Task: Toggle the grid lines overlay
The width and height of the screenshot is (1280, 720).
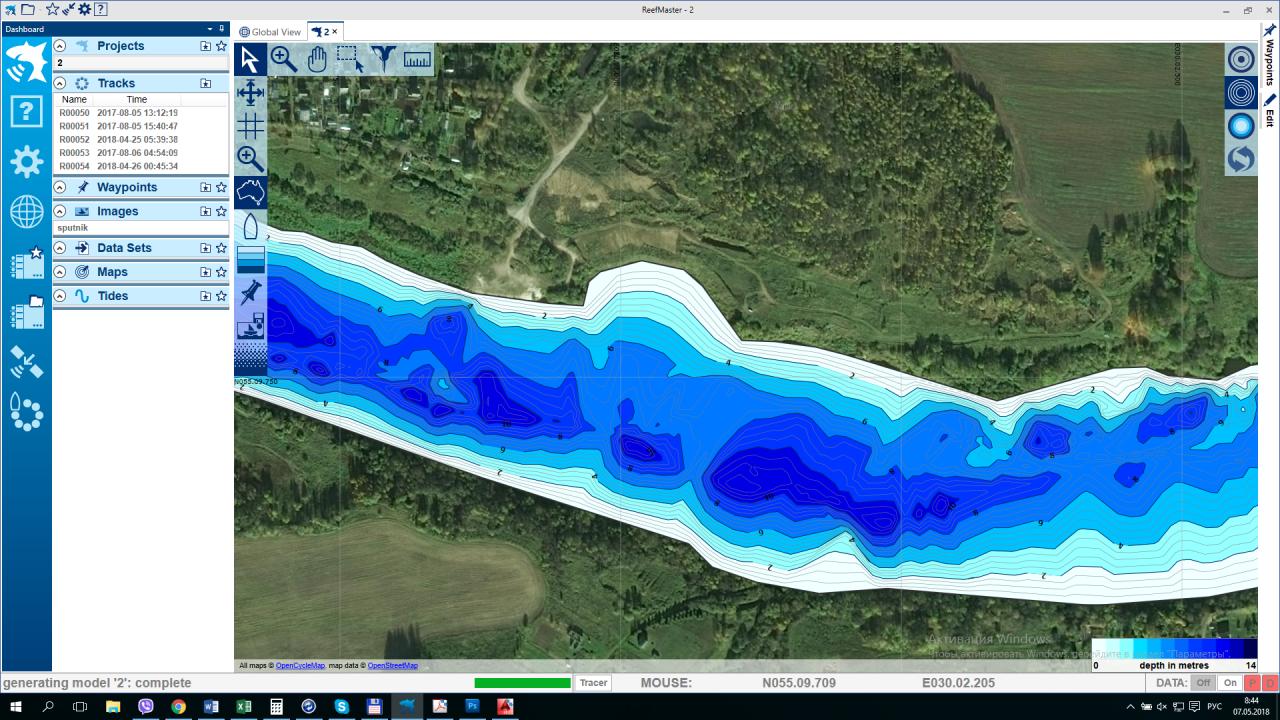Action: pos(250,126)
